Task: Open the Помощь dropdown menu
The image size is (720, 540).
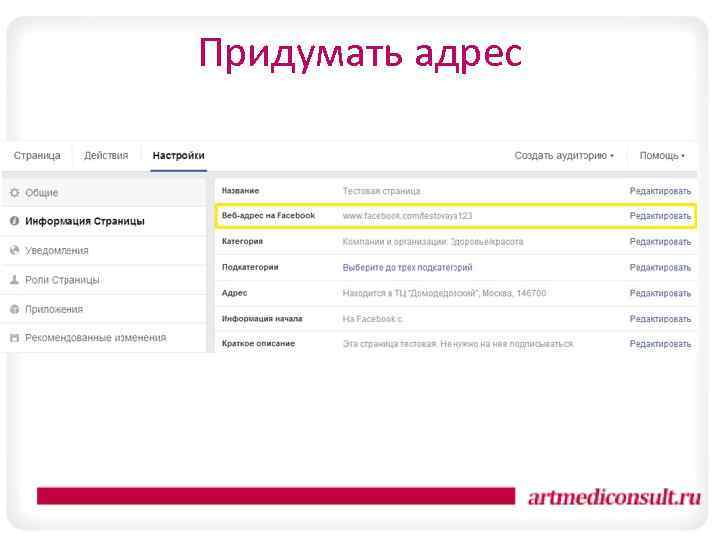Action: [x=662, y=156]
